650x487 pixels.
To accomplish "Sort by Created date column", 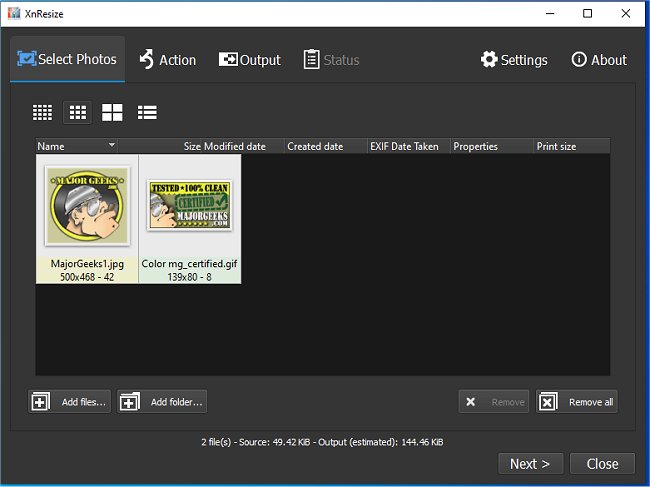I will pos(325,146).
